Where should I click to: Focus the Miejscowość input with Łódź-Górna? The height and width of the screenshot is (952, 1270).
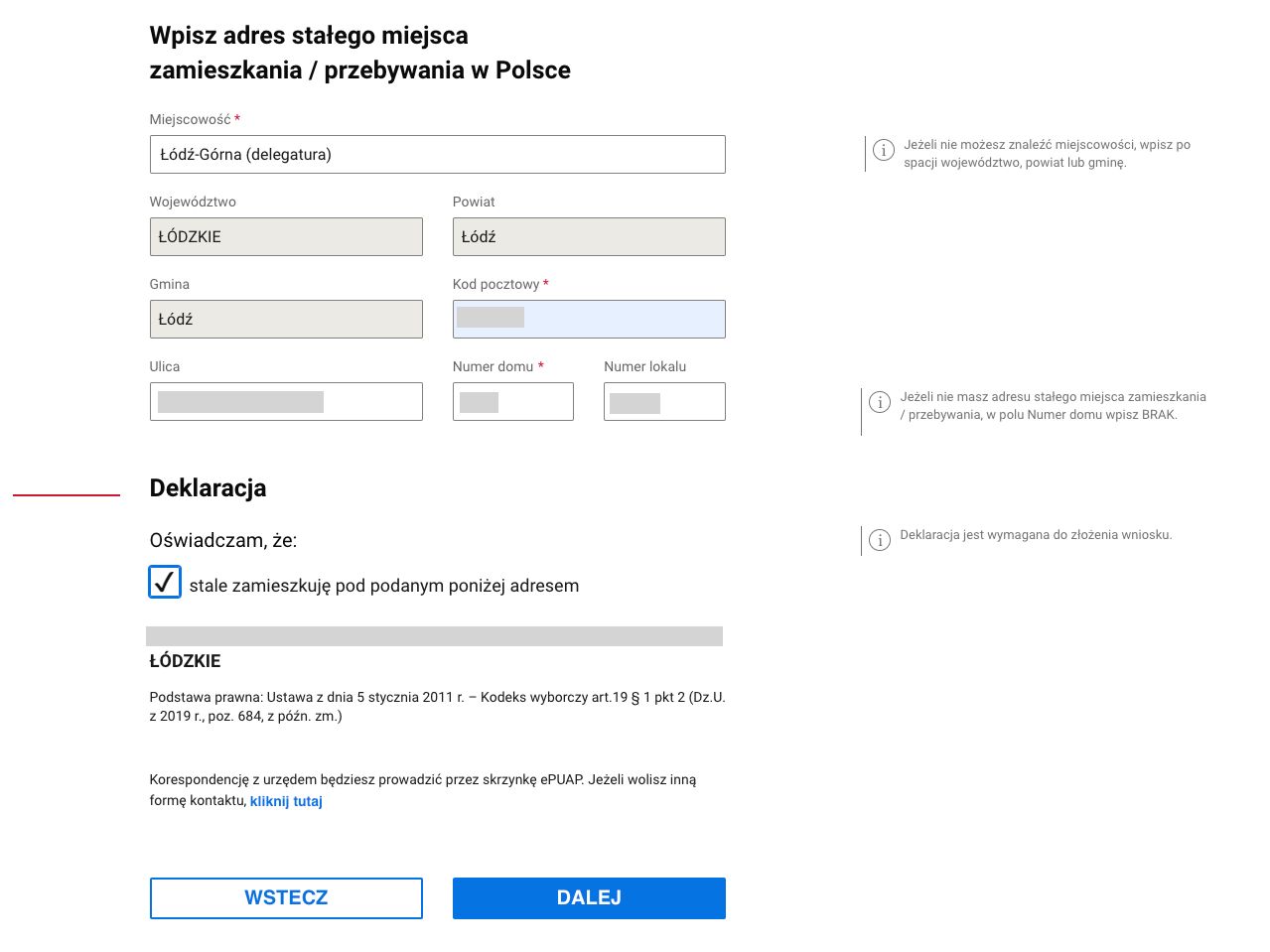437,155
